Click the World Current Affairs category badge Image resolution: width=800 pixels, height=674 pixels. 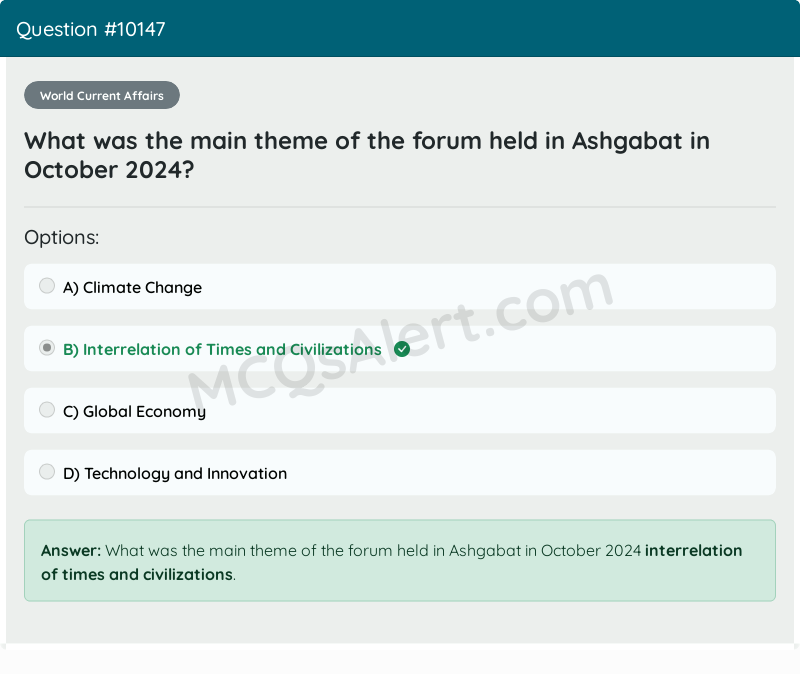pos(101,95)
